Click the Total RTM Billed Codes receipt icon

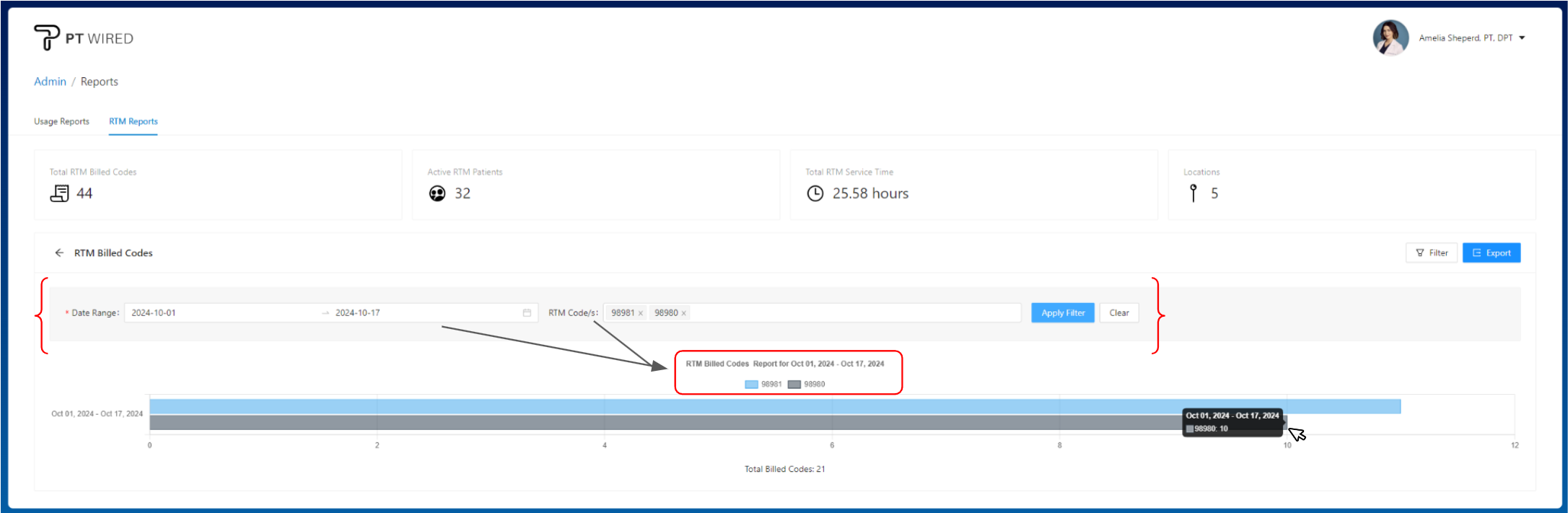59,193
